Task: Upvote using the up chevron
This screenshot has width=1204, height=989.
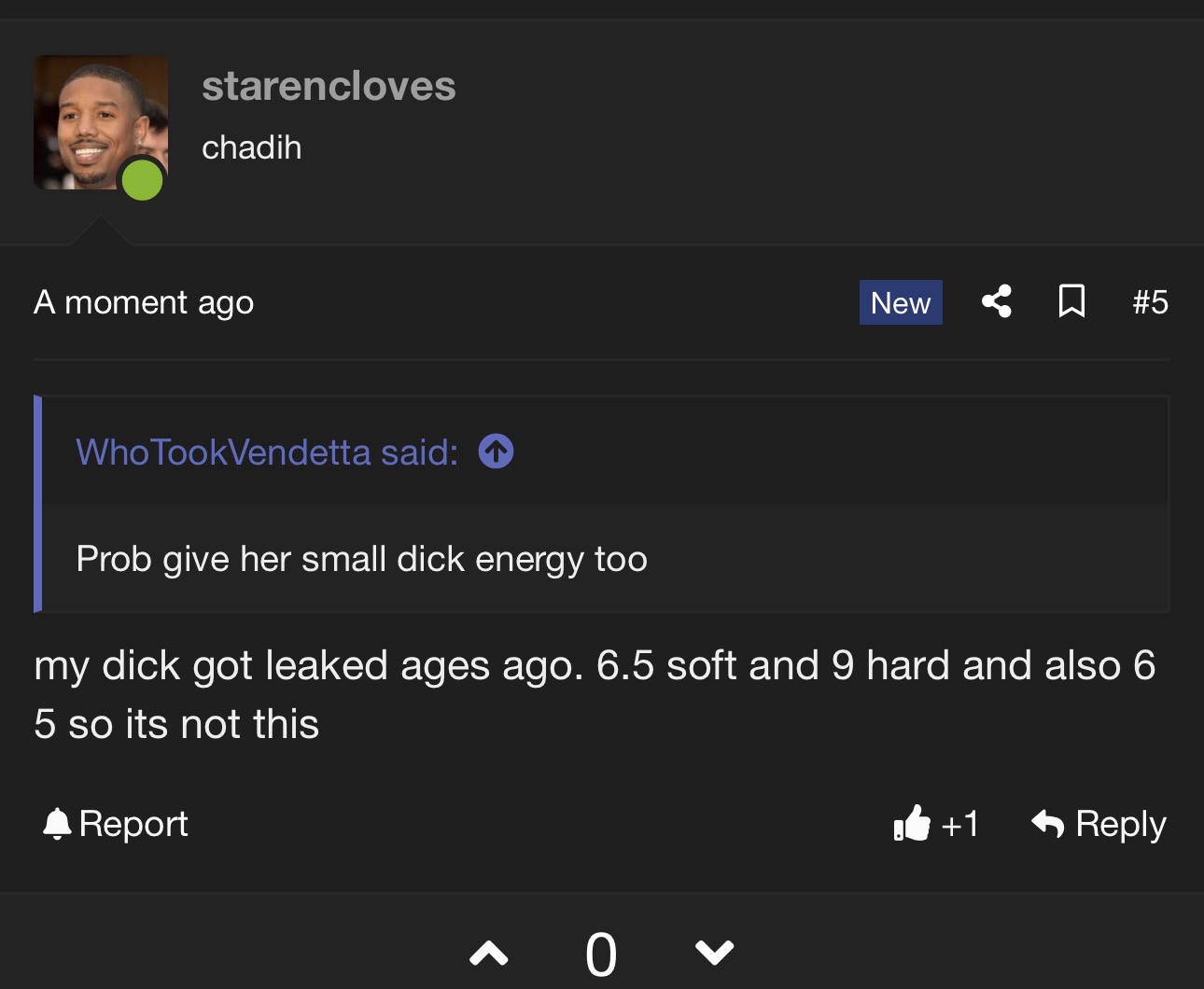Action: coord(489,953)
